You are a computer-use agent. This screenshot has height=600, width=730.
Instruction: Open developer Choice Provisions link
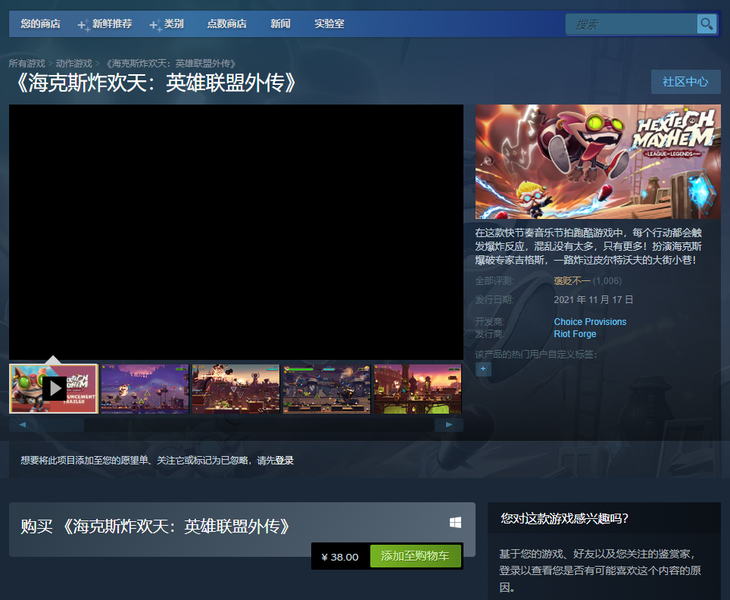[590, 322]
